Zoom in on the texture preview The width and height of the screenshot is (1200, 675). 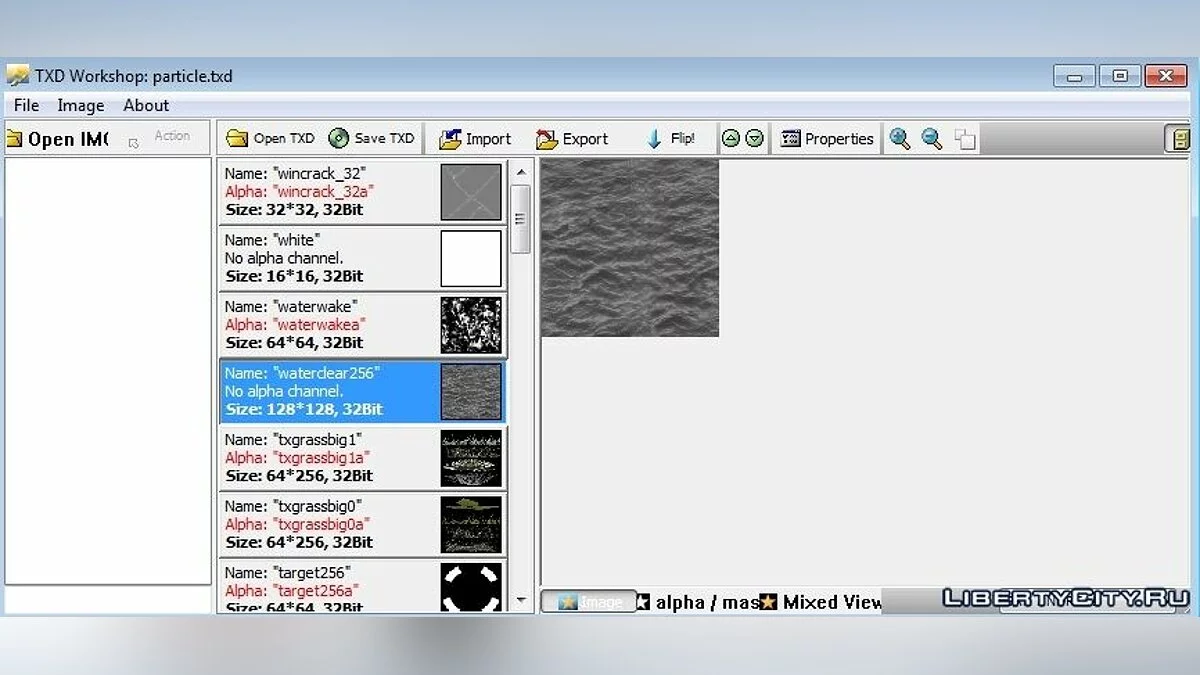point(900,139)
